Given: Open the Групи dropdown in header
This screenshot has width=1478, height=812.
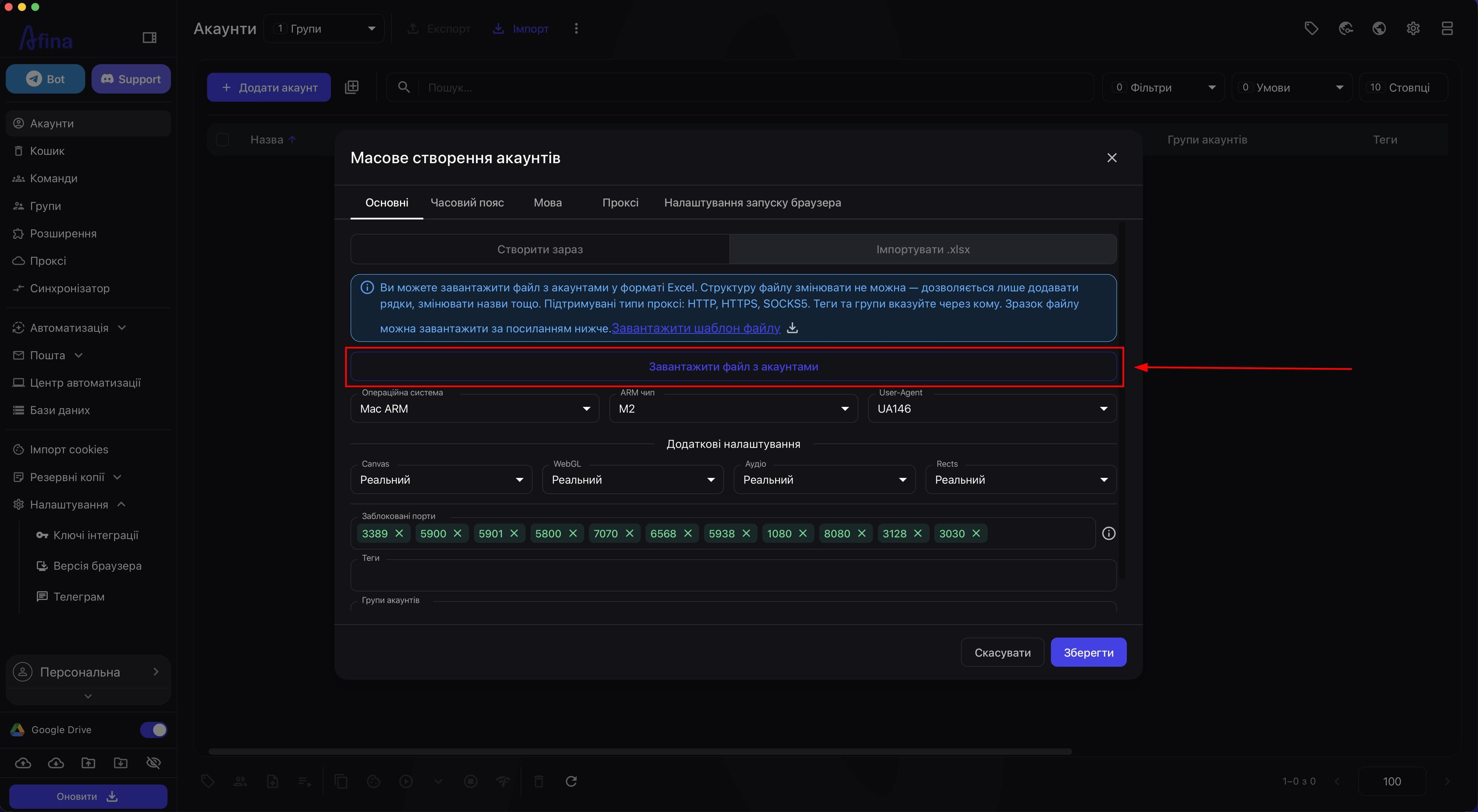Looking at the screenshot, I should (324, 29).
